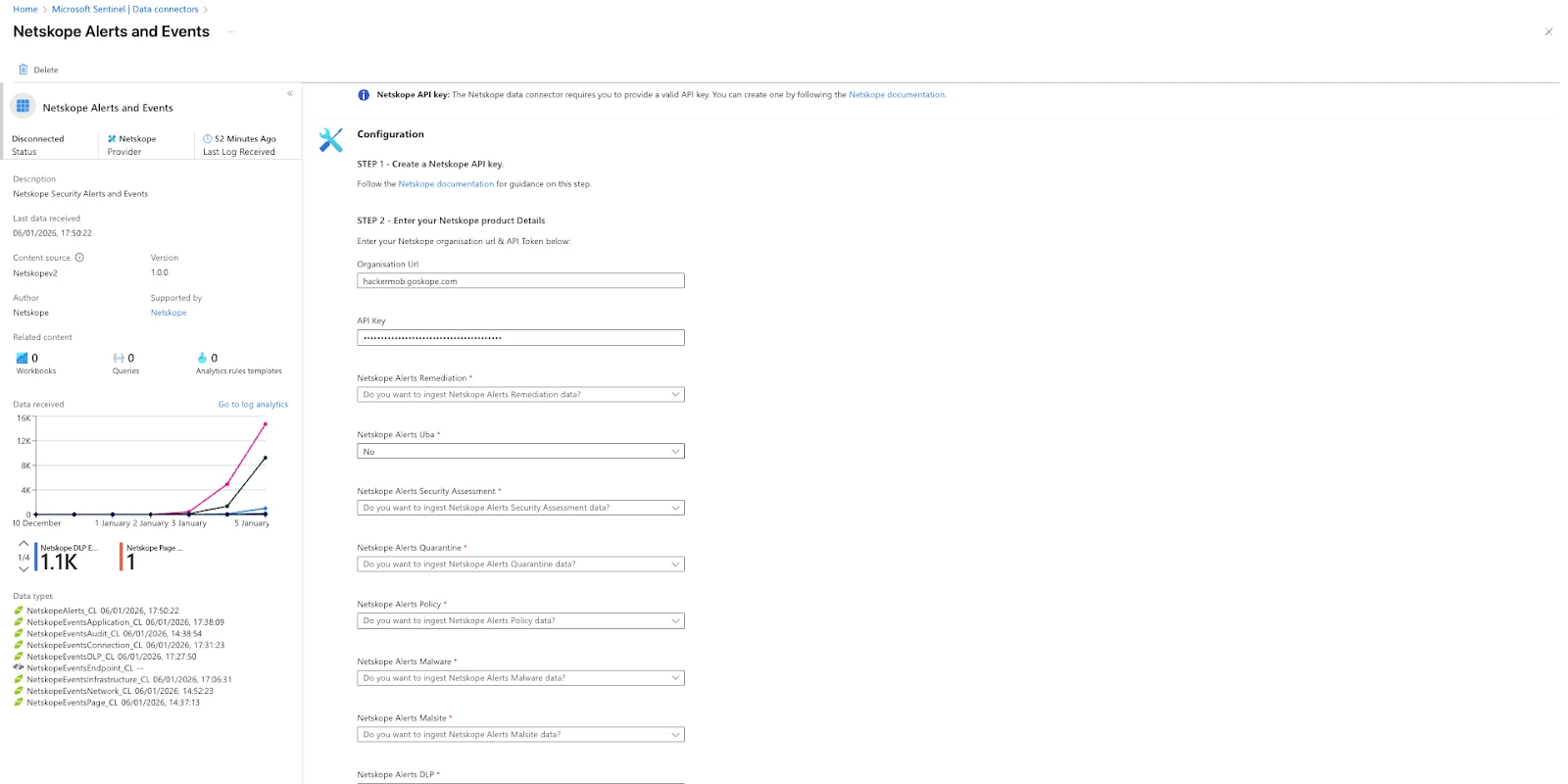Open Netskope documentation link in API key note
Screen dimensions: 1568x784
897,95
